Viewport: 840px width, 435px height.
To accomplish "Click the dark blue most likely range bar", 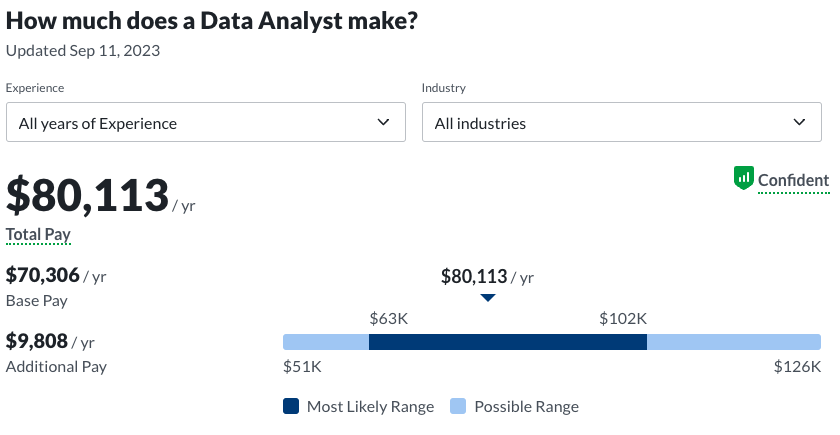I will (508, 342).
